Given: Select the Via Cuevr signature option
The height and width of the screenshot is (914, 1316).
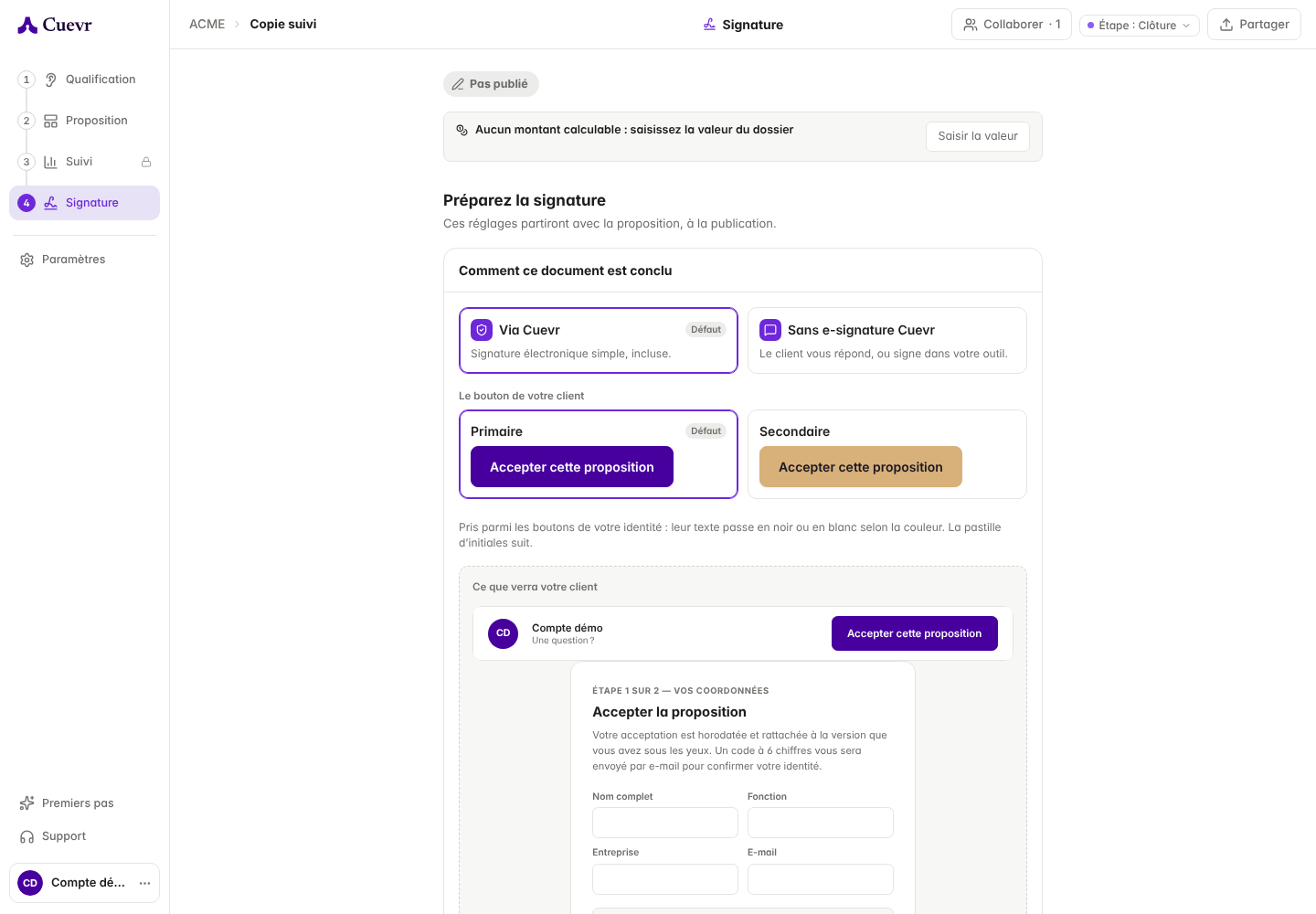Looking at the screenshot, I should (x=599, y=340).
